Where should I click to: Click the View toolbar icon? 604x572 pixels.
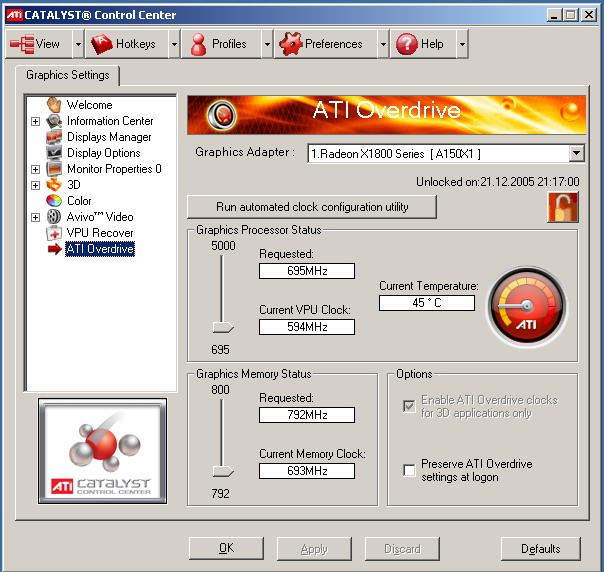tap(22, 44)
